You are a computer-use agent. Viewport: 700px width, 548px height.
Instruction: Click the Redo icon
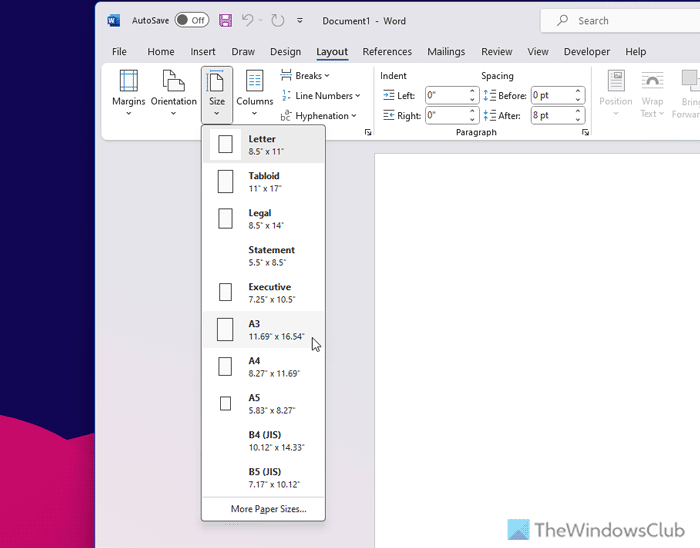[278, 21]
